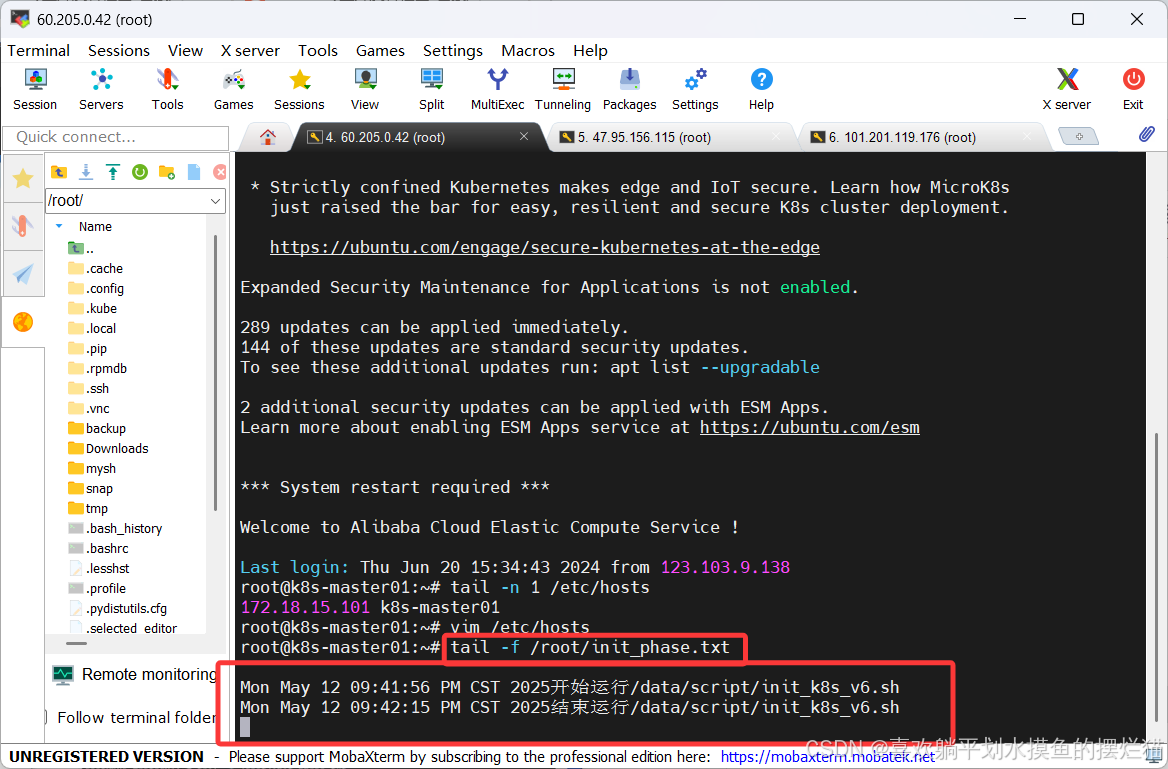Activate the MultiExec toolbar icon

point(498,89)
